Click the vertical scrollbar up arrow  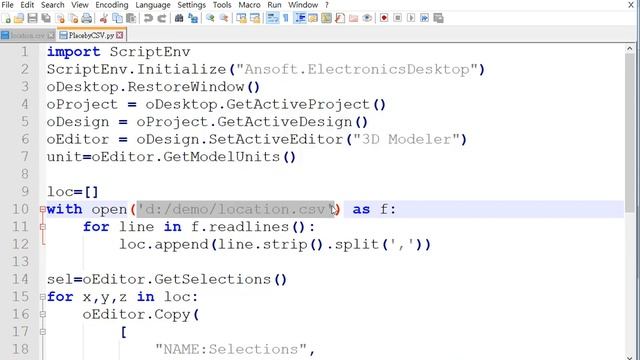(630, 49)
